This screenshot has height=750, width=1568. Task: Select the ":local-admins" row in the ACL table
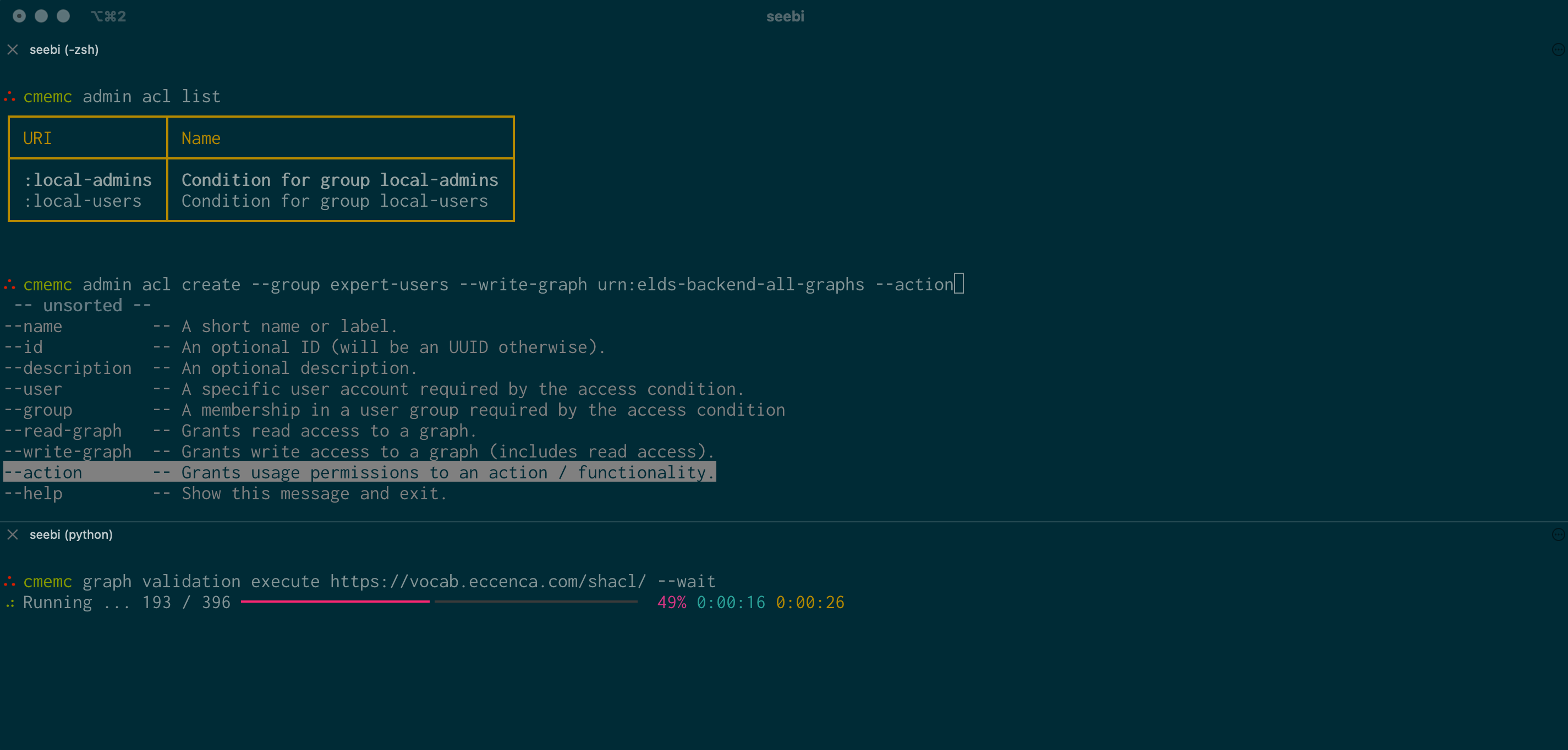(x=87, y=179)
